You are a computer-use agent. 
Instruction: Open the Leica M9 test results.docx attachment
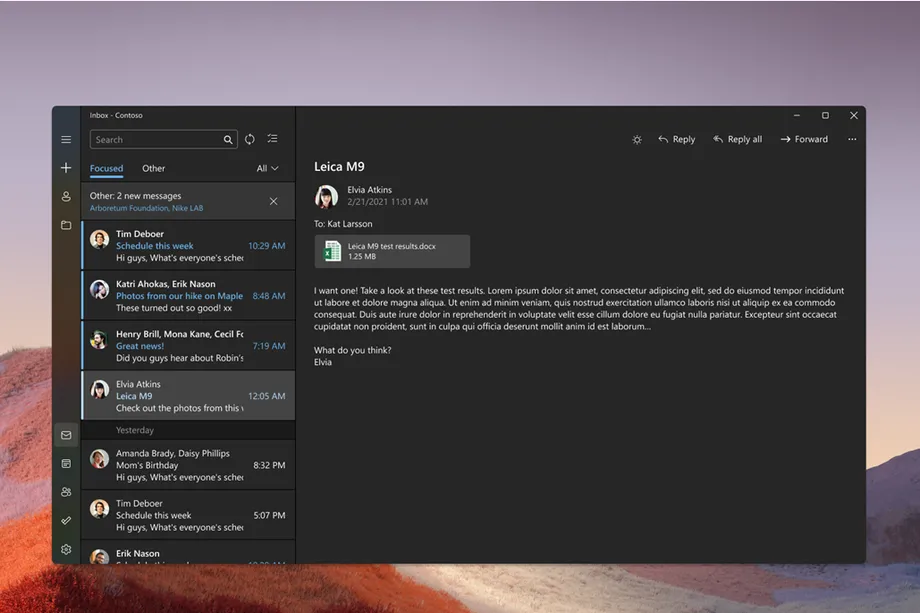pyautogui.click(x=391, y=251)
